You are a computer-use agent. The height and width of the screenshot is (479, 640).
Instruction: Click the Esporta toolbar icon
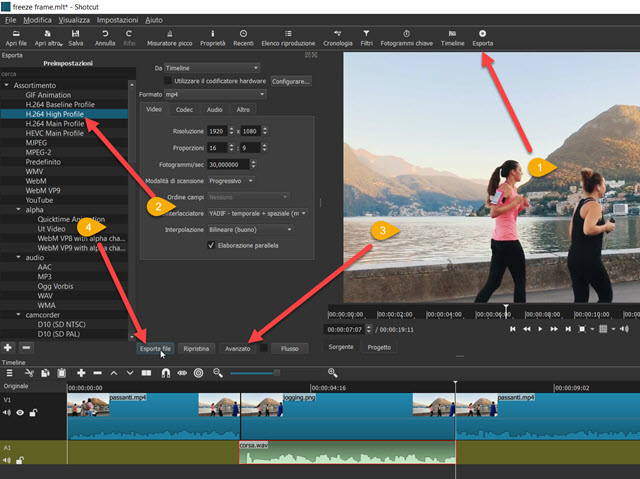pos(482,38)
